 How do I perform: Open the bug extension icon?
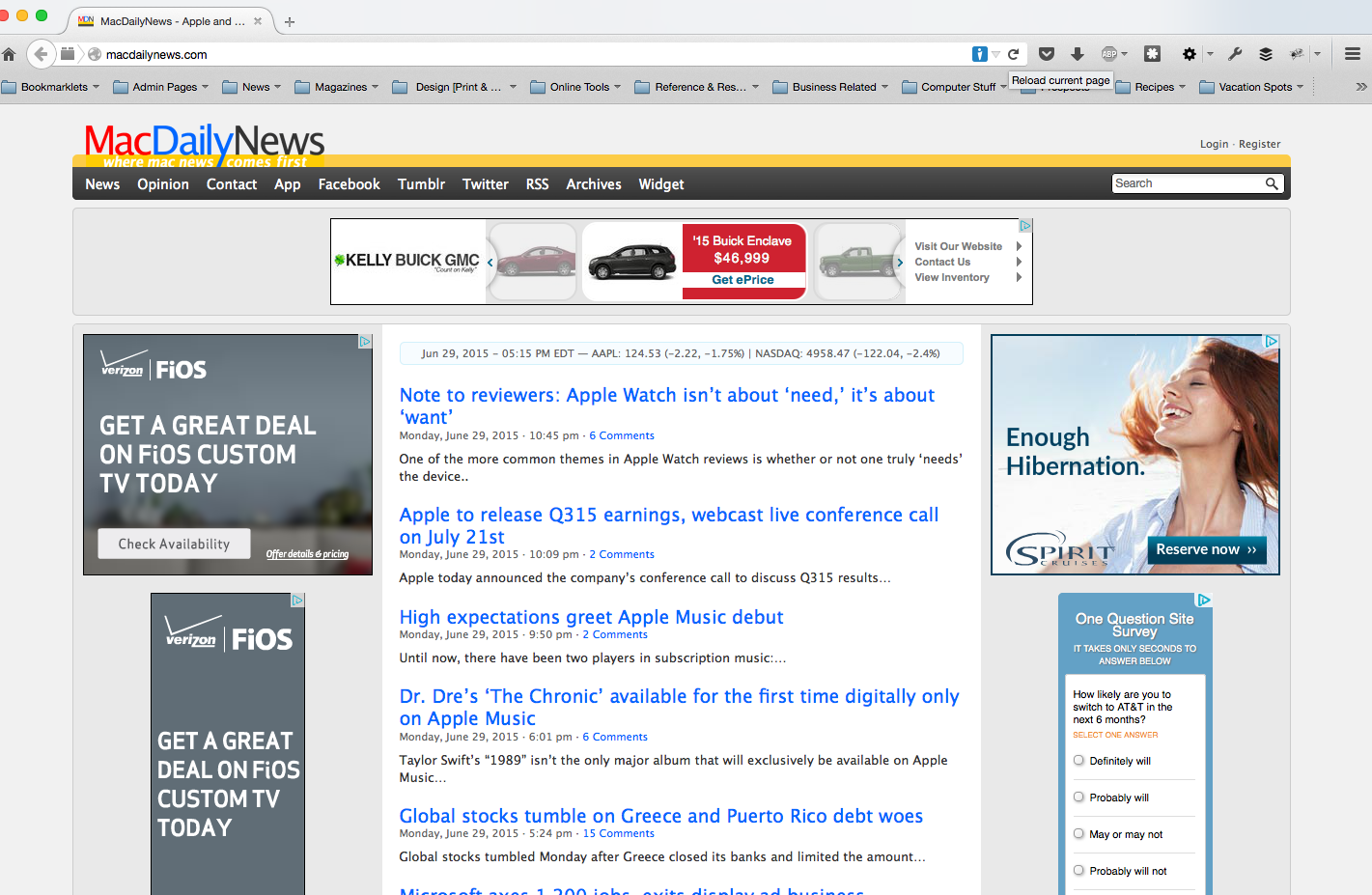click(1297, 54)
